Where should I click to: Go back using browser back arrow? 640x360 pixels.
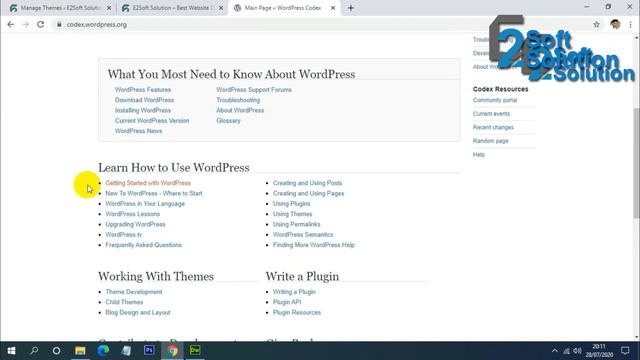tap(11, 24)
